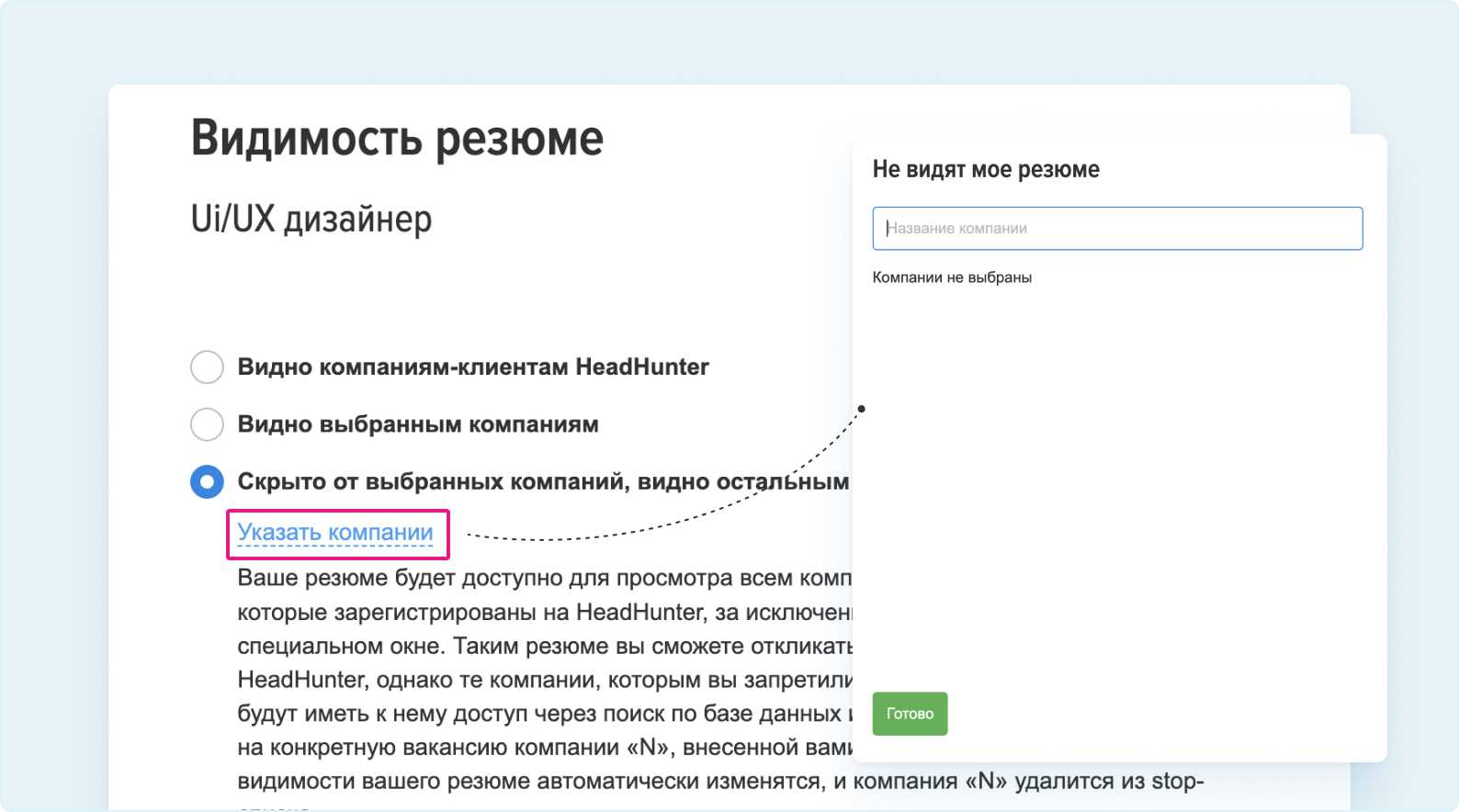Click the 'Видимость резюме' page heading
The width and height of the screenshot is (1459, 812).
pyautogui.click(x=397, y=139)
